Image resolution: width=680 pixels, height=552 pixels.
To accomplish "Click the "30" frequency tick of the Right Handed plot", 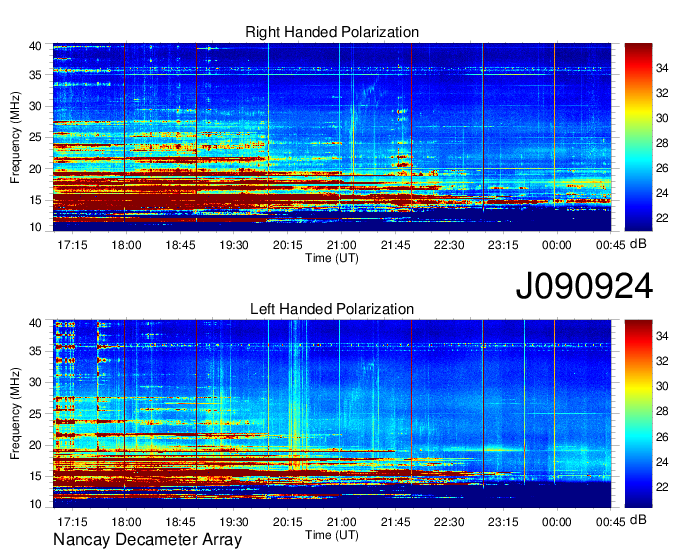I will click(x=36, y=106).
